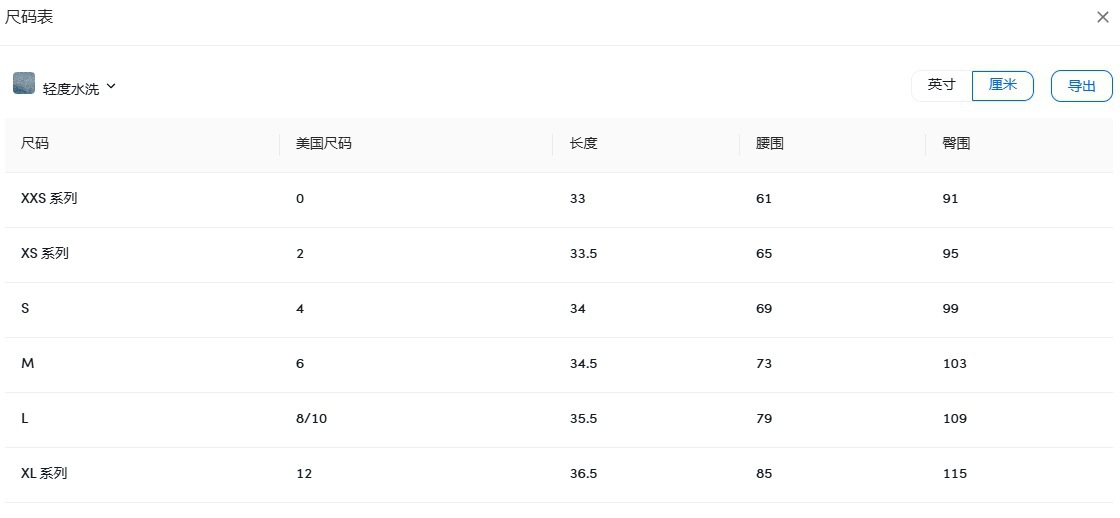Click the 臀围 column header
This screenshot has height=518, width=1120.
956,143
